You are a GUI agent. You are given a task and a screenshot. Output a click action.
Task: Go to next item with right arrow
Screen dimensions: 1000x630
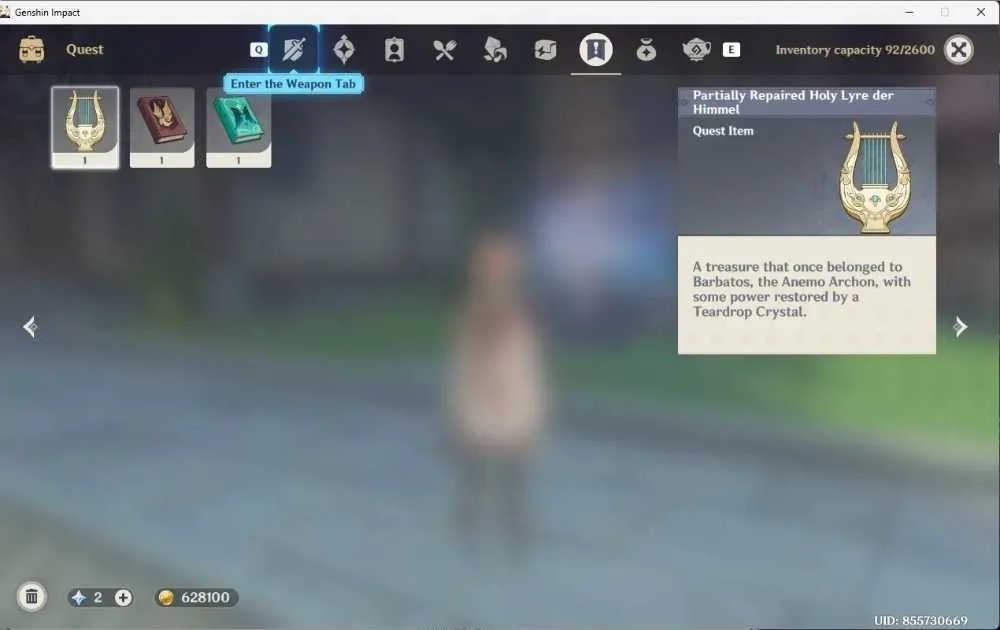click(960, 327)
